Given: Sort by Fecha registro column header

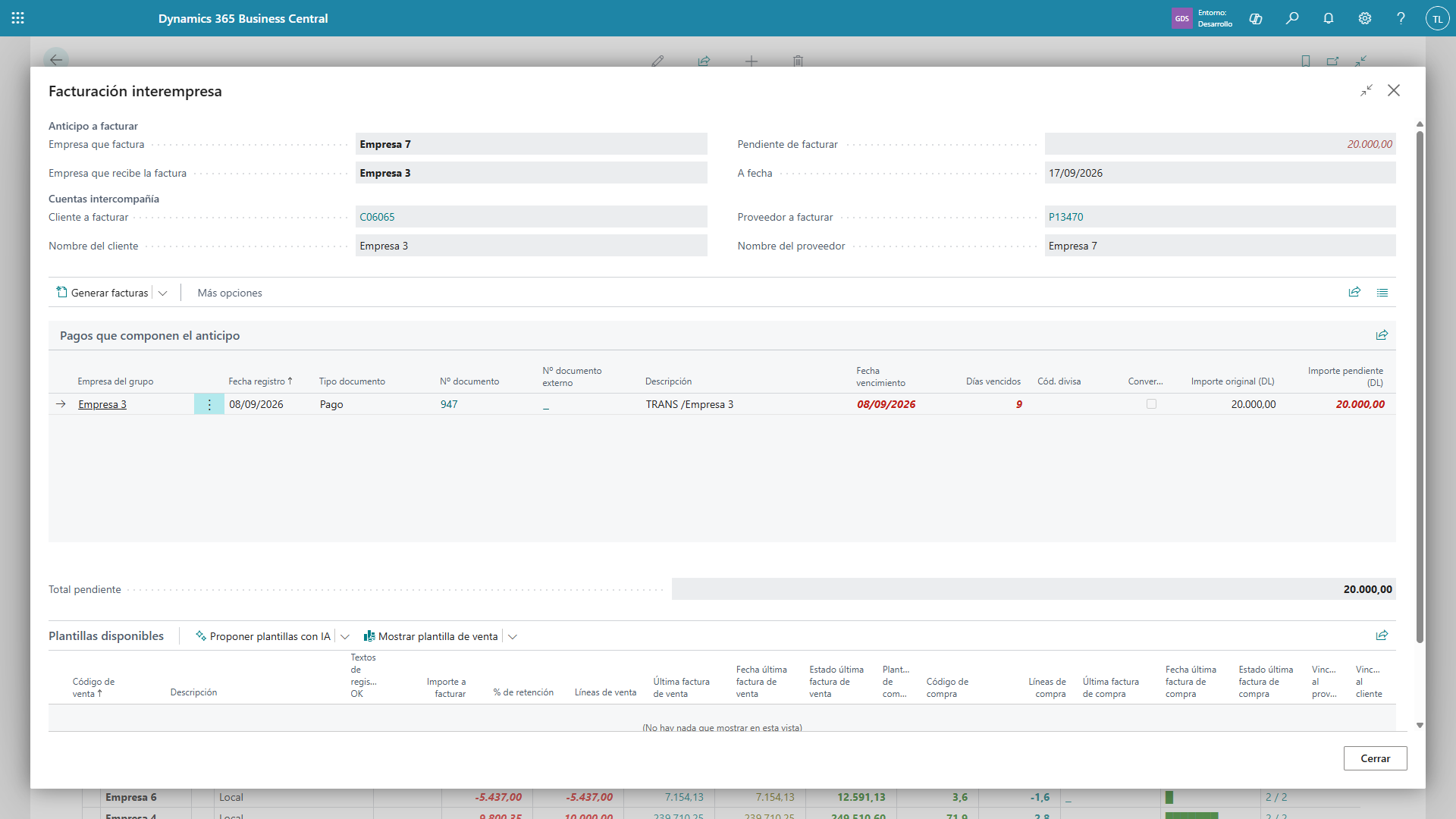Looking at the screenshot, I should (260, 381).
